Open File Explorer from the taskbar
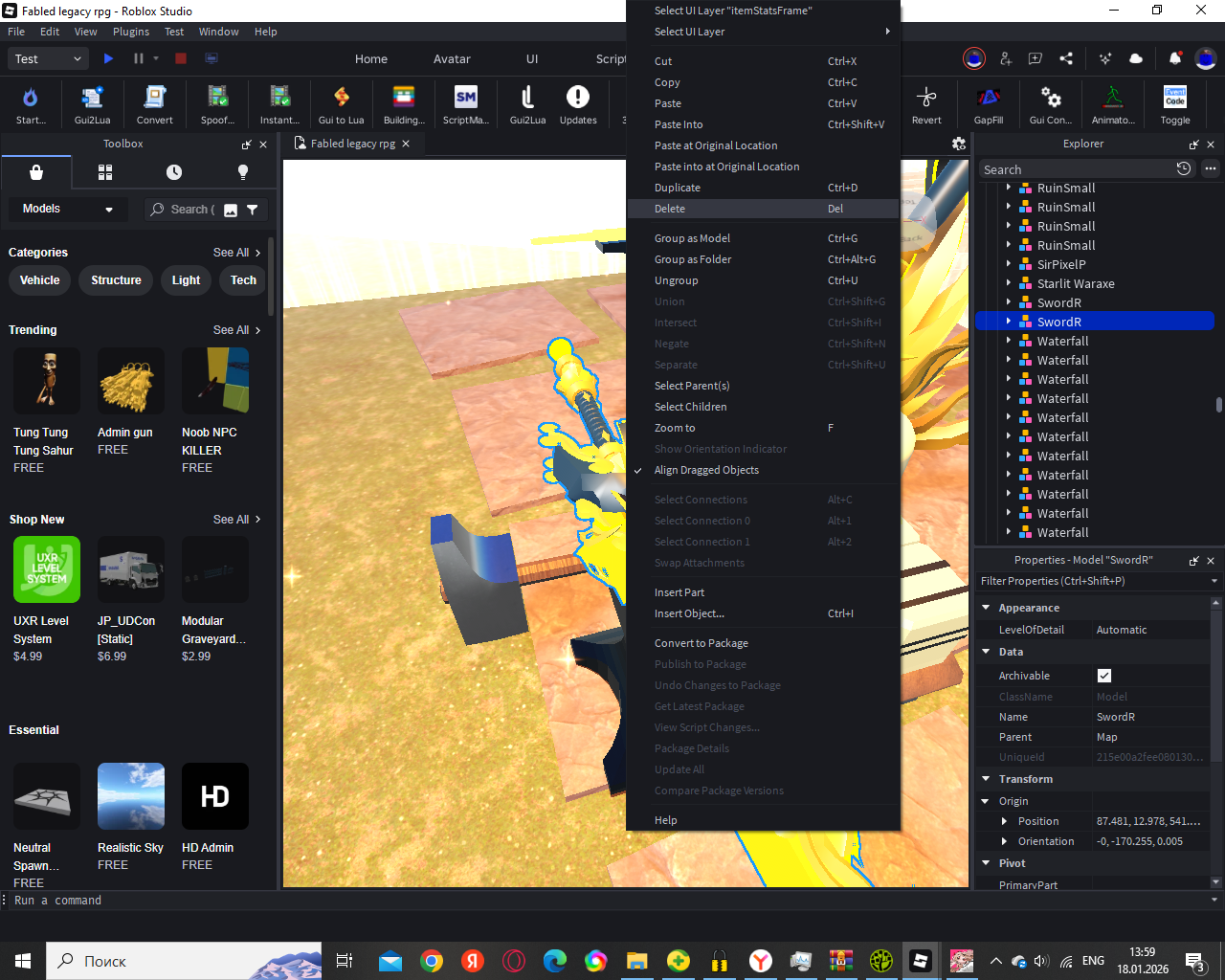1225x980 pixels. [637, 961]
